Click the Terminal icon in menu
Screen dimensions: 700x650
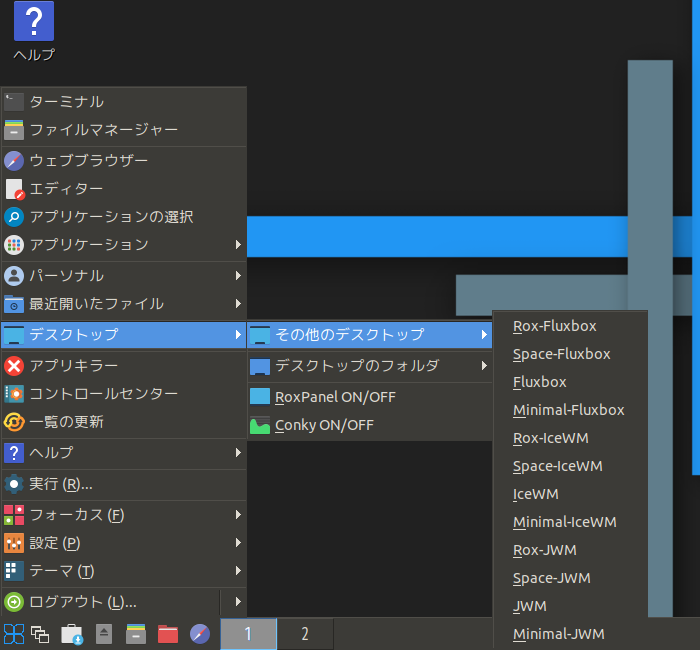14,102
